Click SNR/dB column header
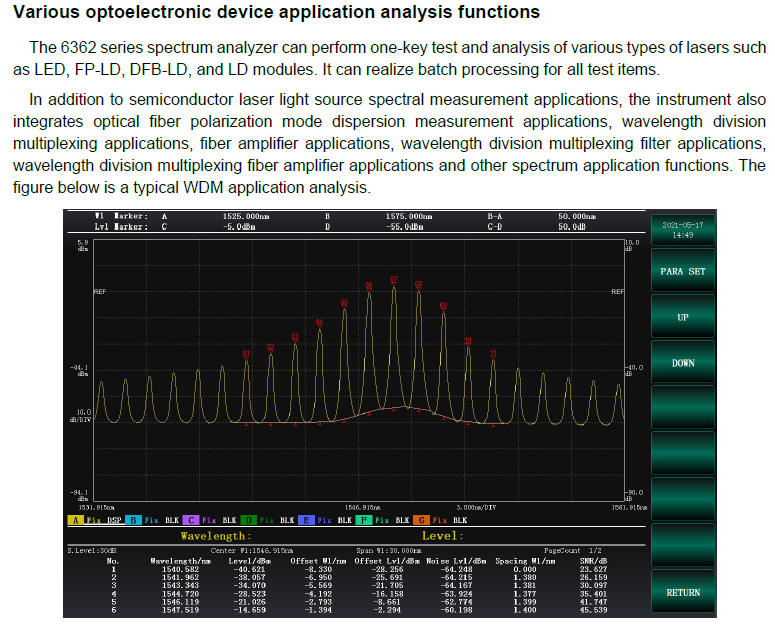 pos(593,561)
